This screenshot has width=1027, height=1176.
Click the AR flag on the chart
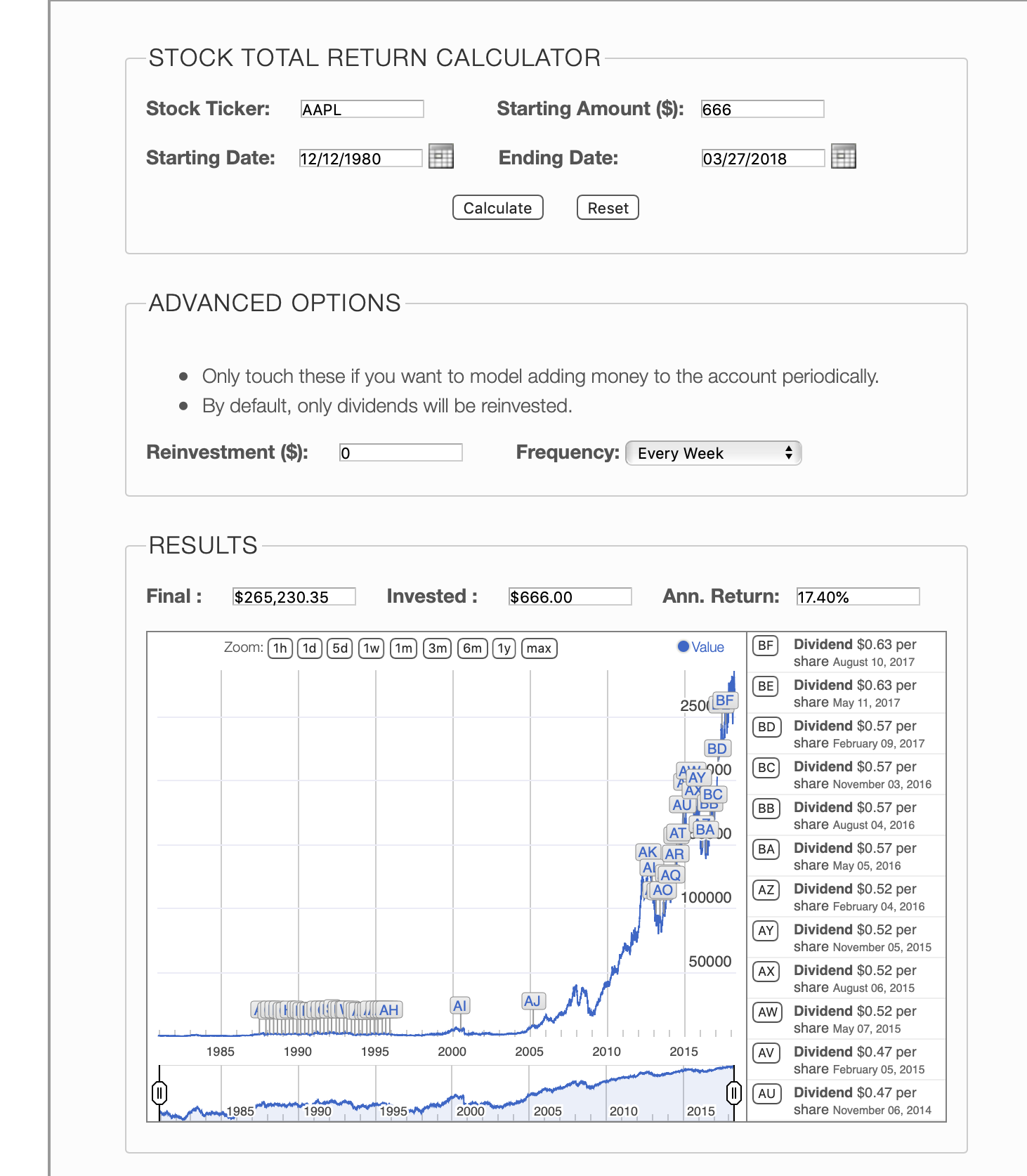click(674, 854)
